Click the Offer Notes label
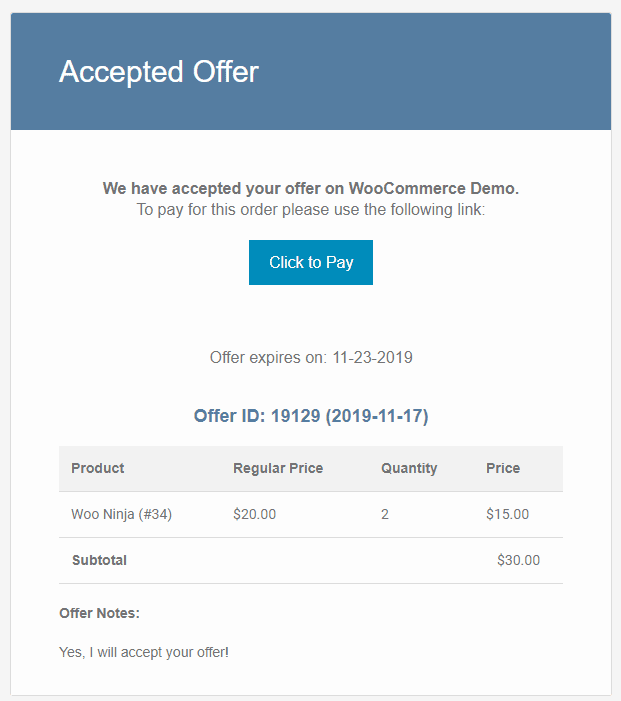 coord(99,613)
